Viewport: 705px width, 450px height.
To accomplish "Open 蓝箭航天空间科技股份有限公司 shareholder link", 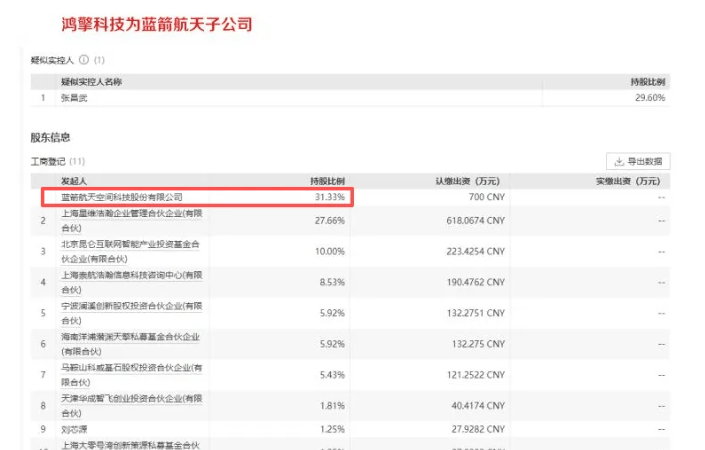I will point(122,197).
